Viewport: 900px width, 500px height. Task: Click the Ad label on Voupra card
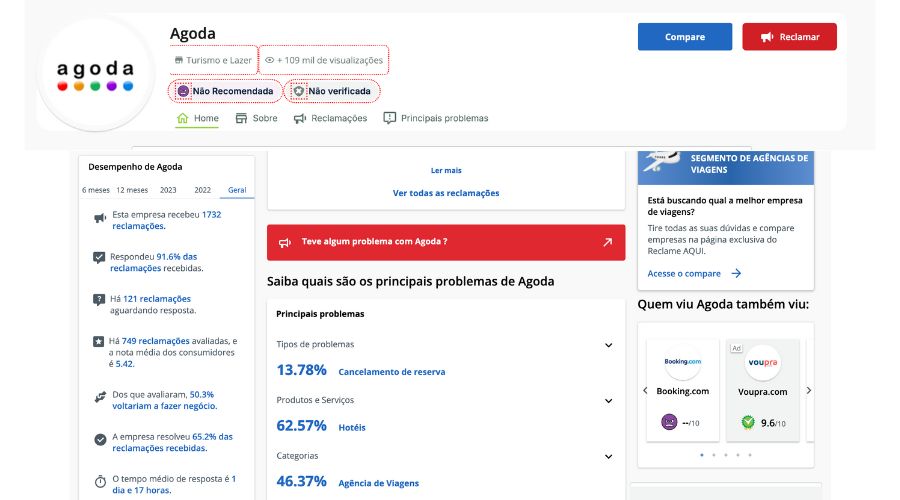point(736,348)
